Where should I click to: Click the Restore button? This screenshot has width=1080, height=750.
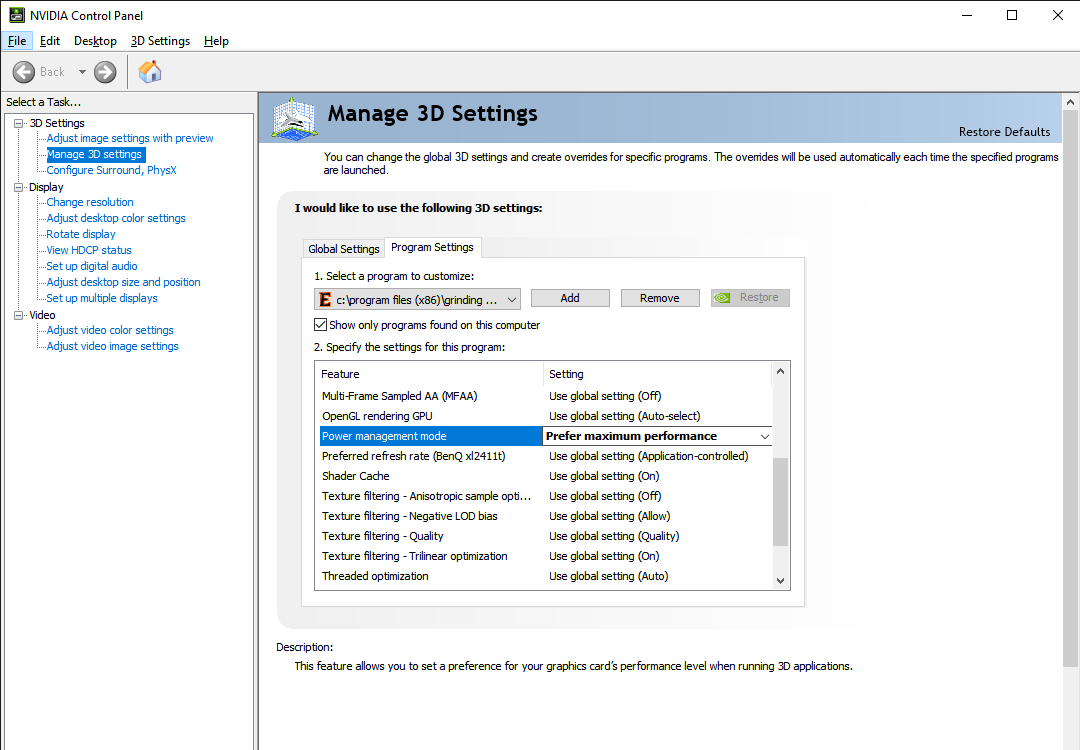[x=750, y=298]
